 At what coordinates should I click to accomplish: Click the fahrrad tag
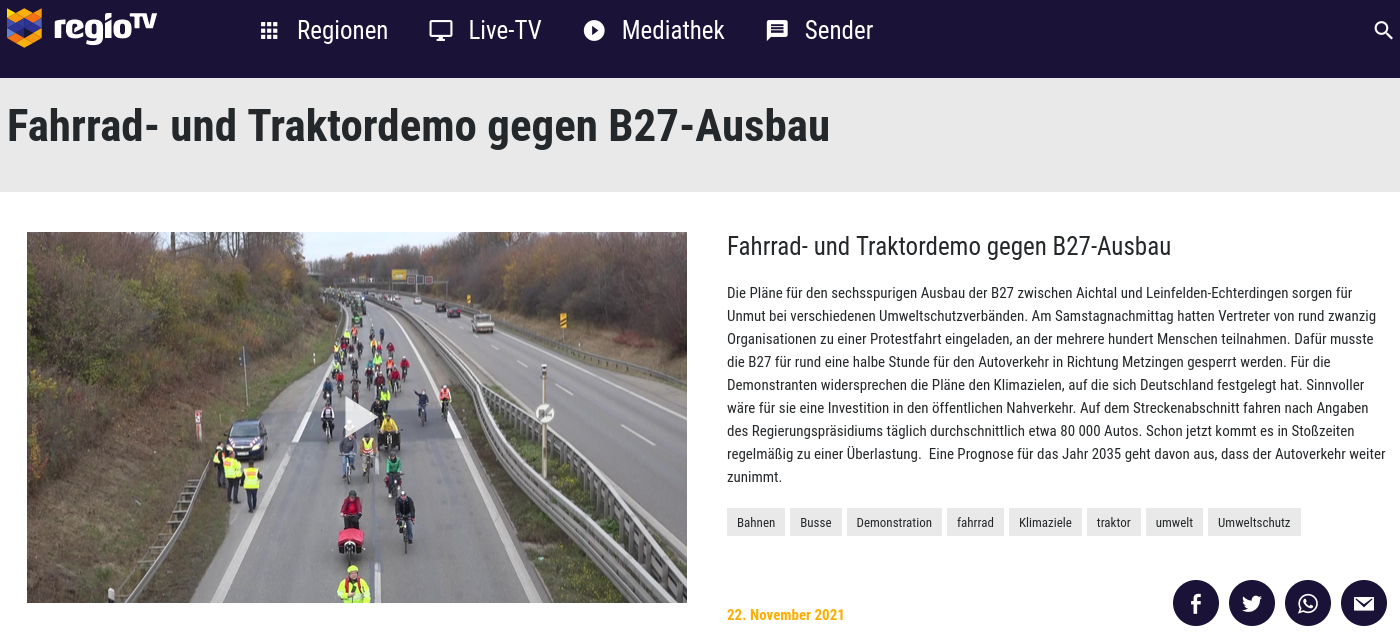coord(975,522)
